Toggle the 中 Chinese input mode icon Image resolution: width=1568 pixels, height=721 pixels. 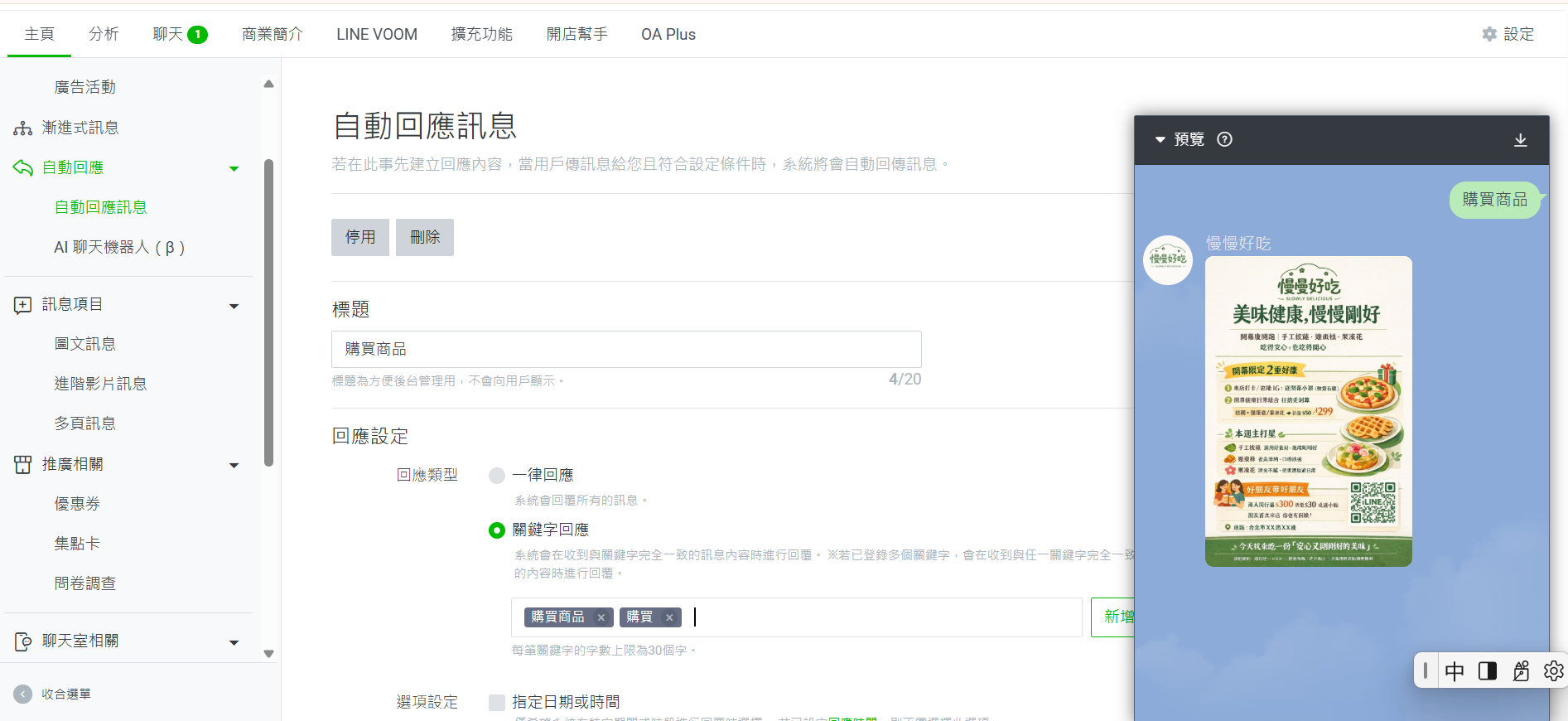coord(1454,670)
